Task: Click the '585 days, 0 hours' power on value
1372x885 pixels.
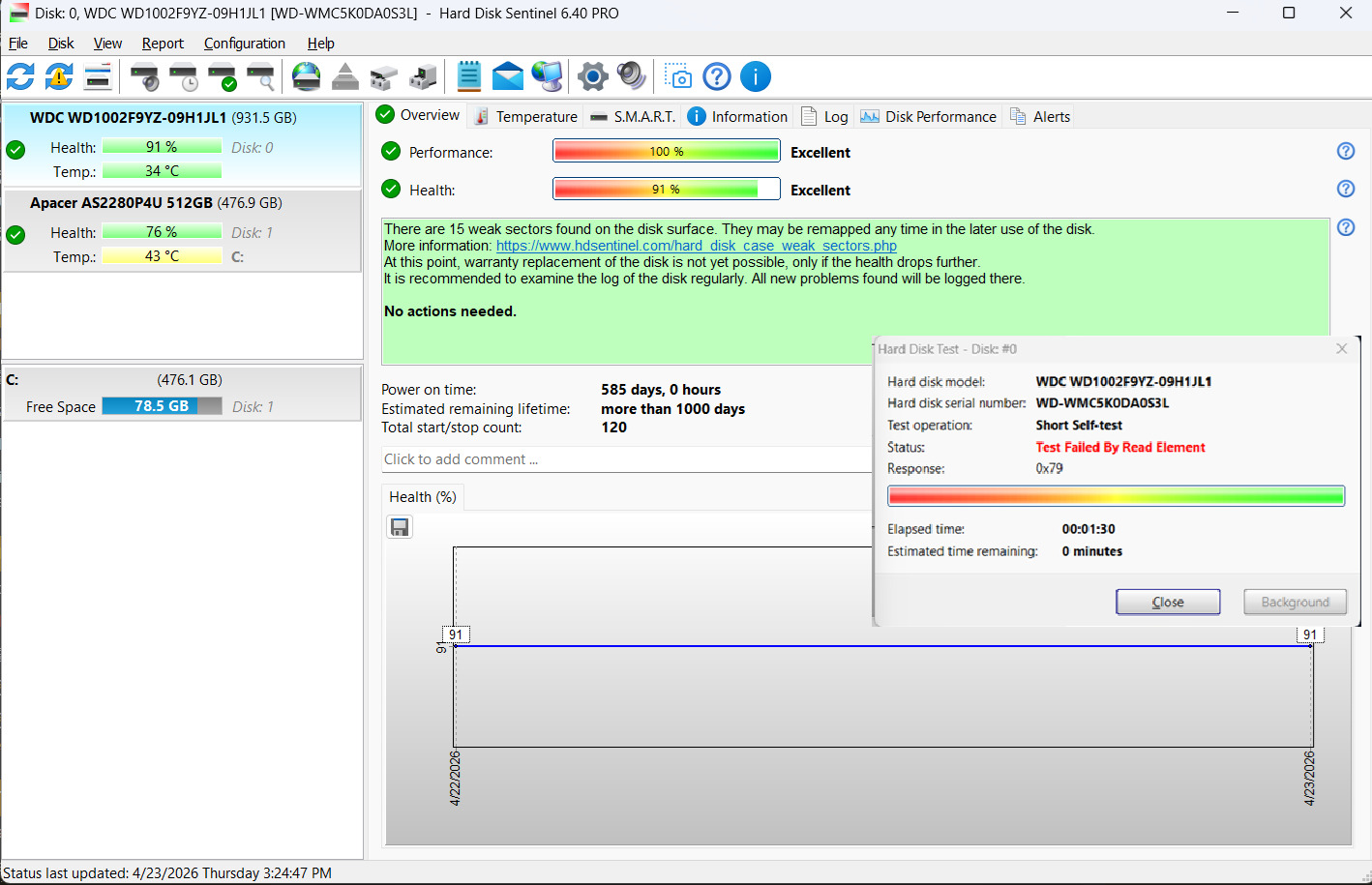Action: pos(661,390)
